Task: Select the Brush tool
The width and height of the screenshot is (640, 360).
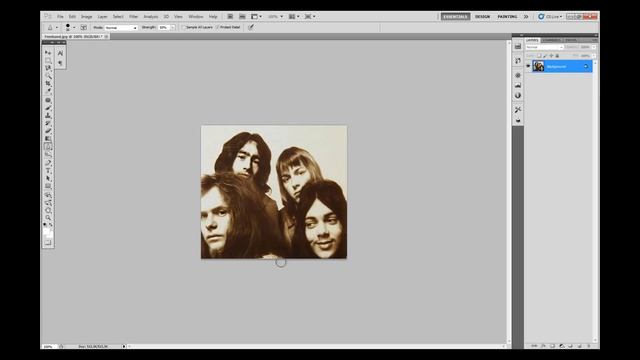Action: click(48, 108)
